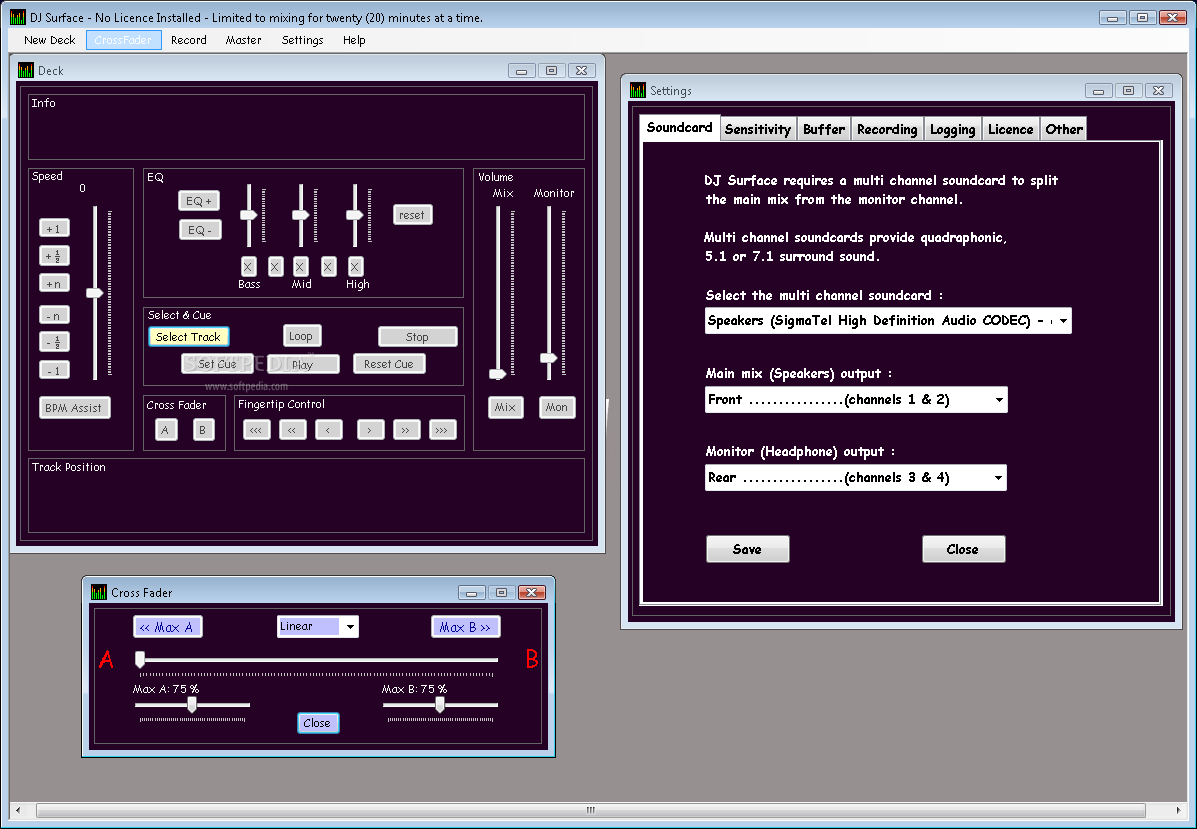
Task: Click the +n speed button
Action: (x=53, y=283)
